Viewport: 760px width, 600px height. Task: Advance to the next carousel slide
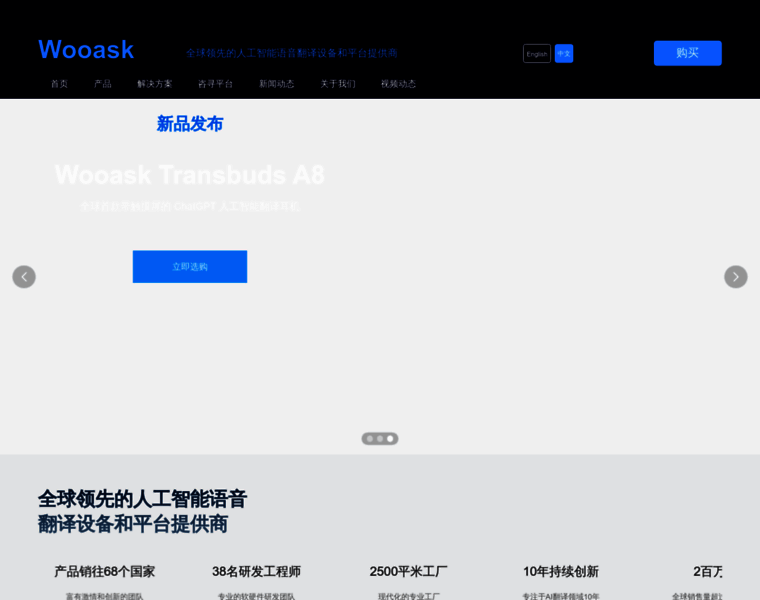coord(736,277)
